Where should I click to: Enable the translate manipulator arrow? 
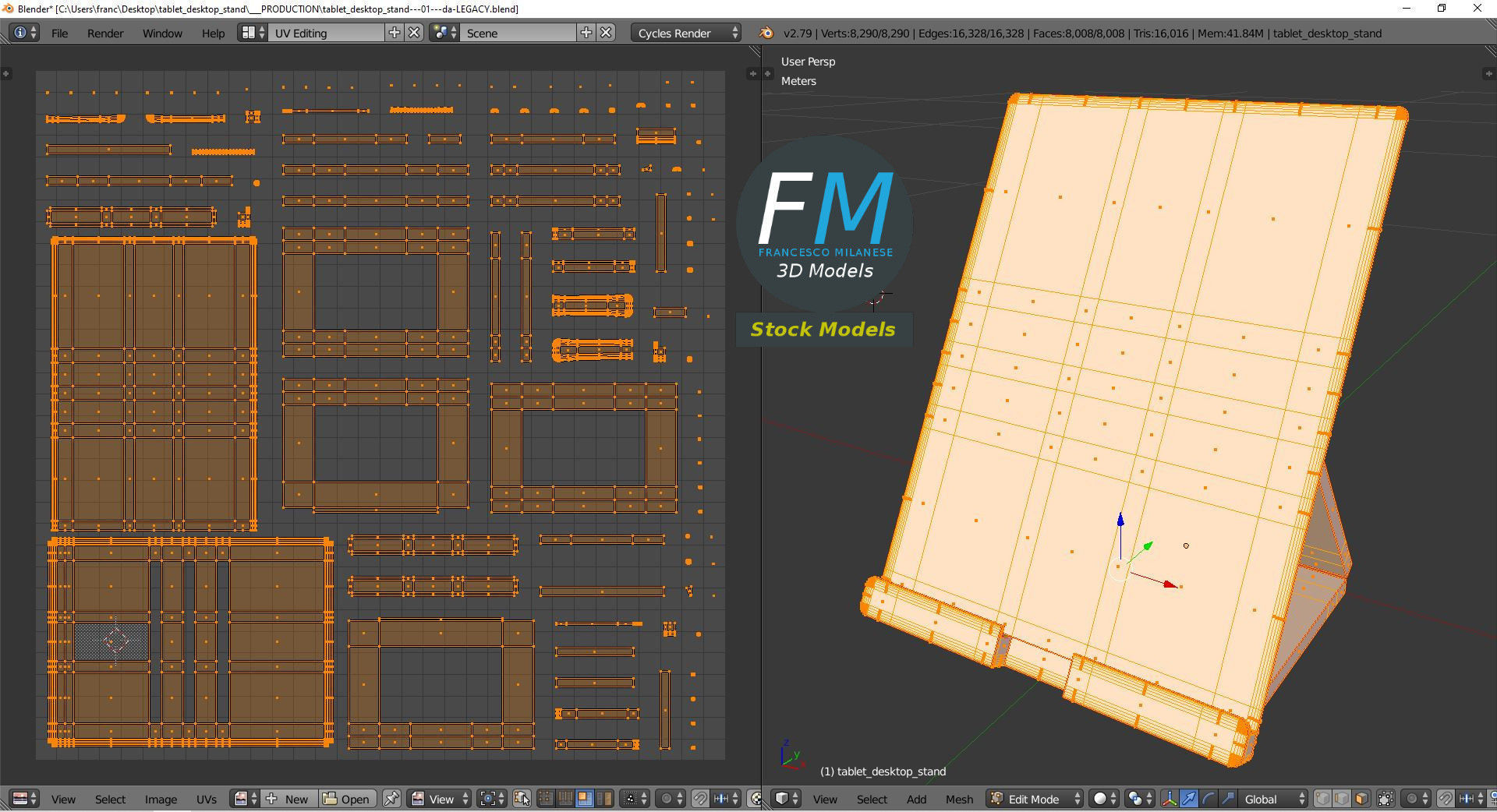[1189, 799]
